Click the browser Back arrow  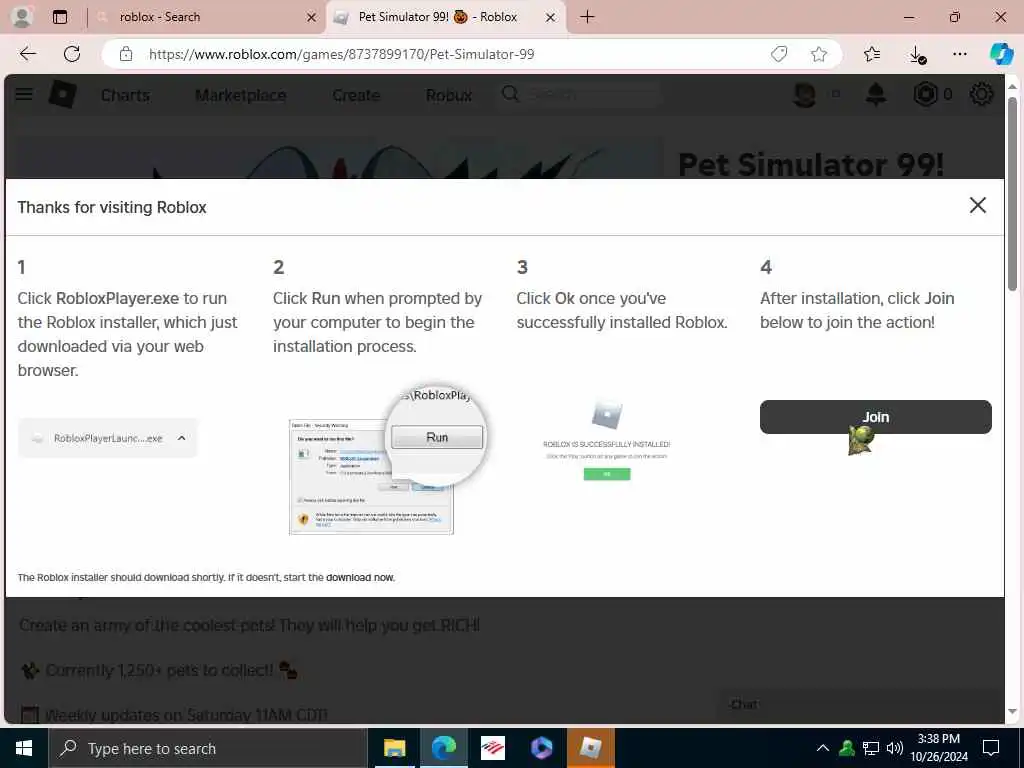pos(27,54)
